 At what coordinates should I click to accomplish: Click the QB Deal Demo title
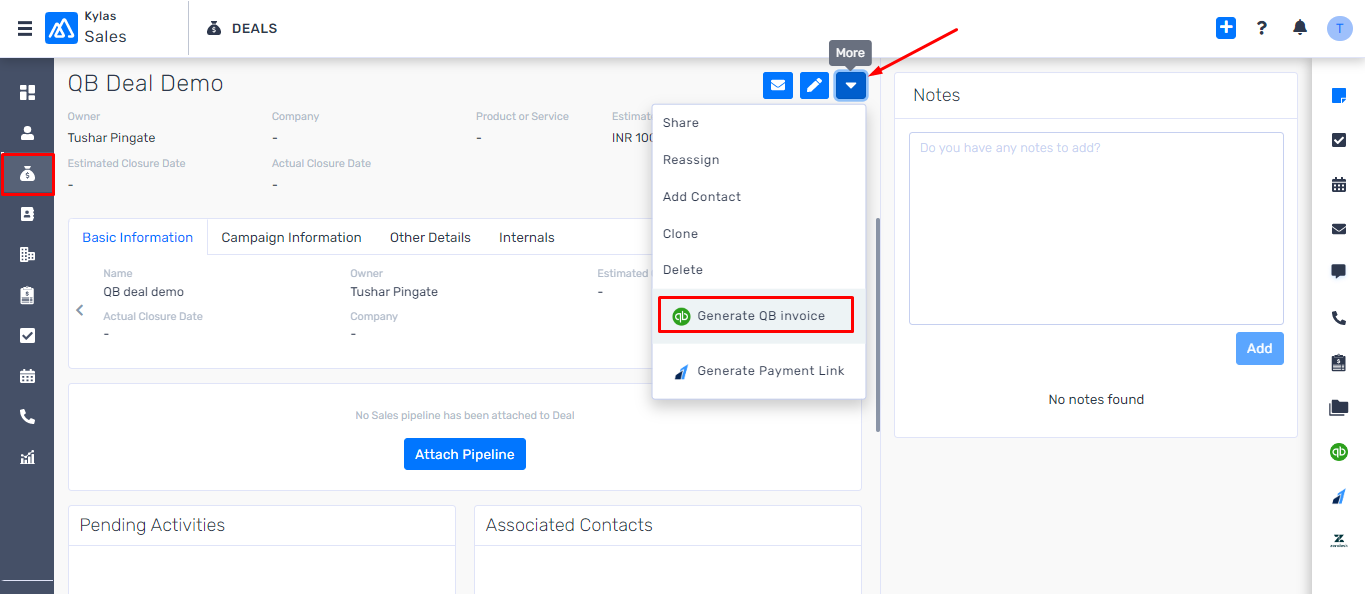pyautogui.click(x=146, y=83)
